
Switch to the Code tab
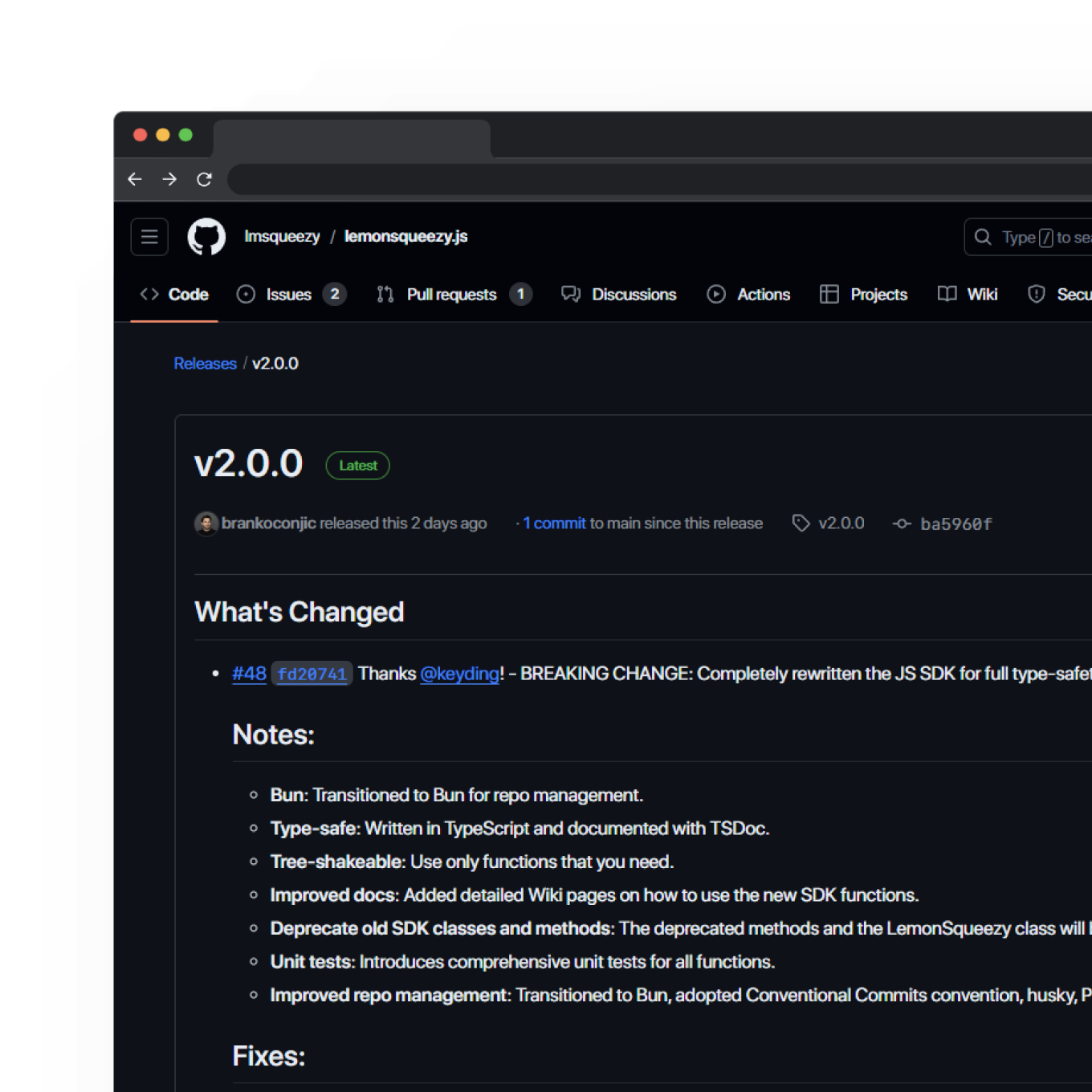[x=173, y=295]
